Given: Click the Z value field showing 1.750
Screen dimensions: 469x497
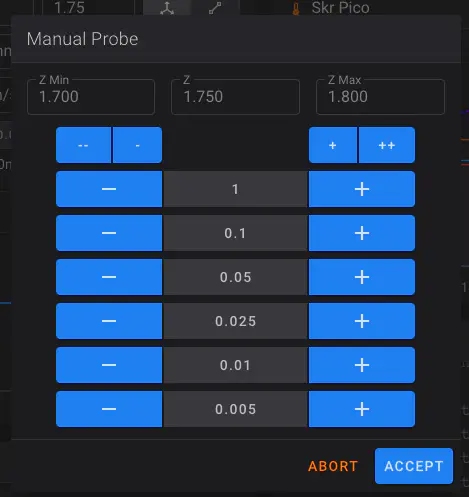Looking at the screenshot, I should pyautogui.click(x=235, y=97).
